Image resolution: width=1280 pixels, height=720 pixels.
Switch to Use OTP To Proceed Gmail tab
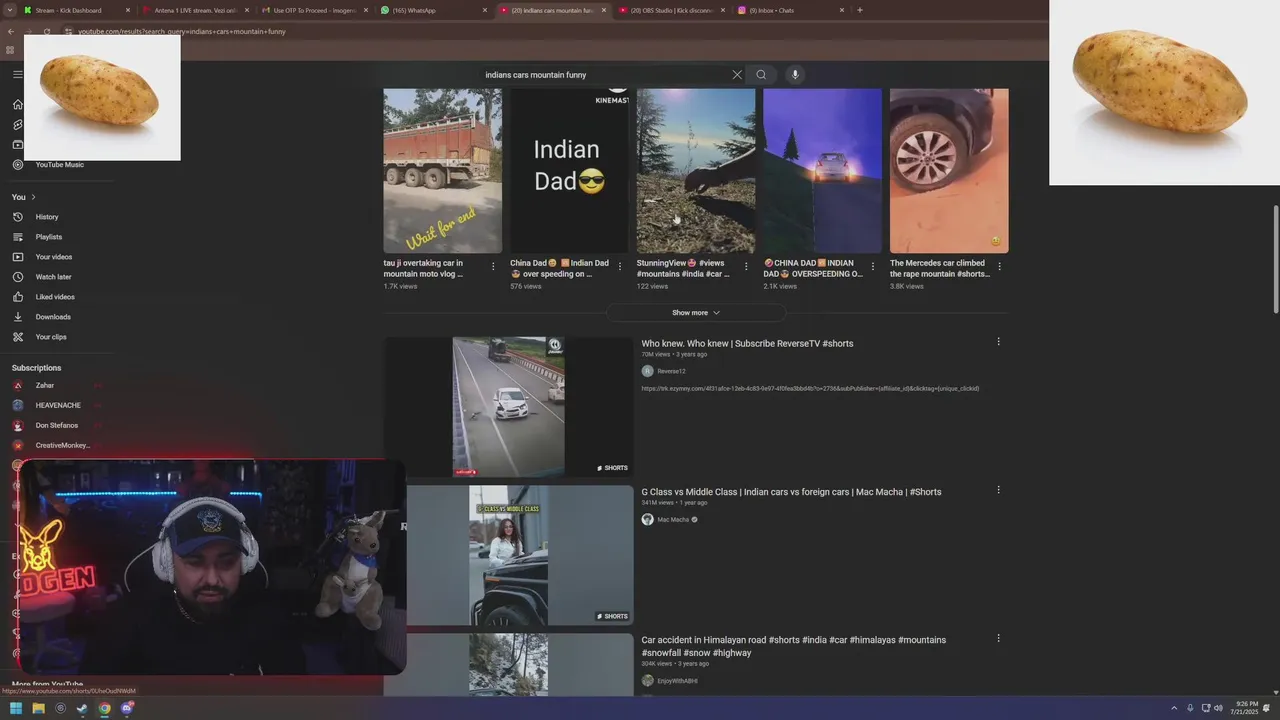coord(315,10)
